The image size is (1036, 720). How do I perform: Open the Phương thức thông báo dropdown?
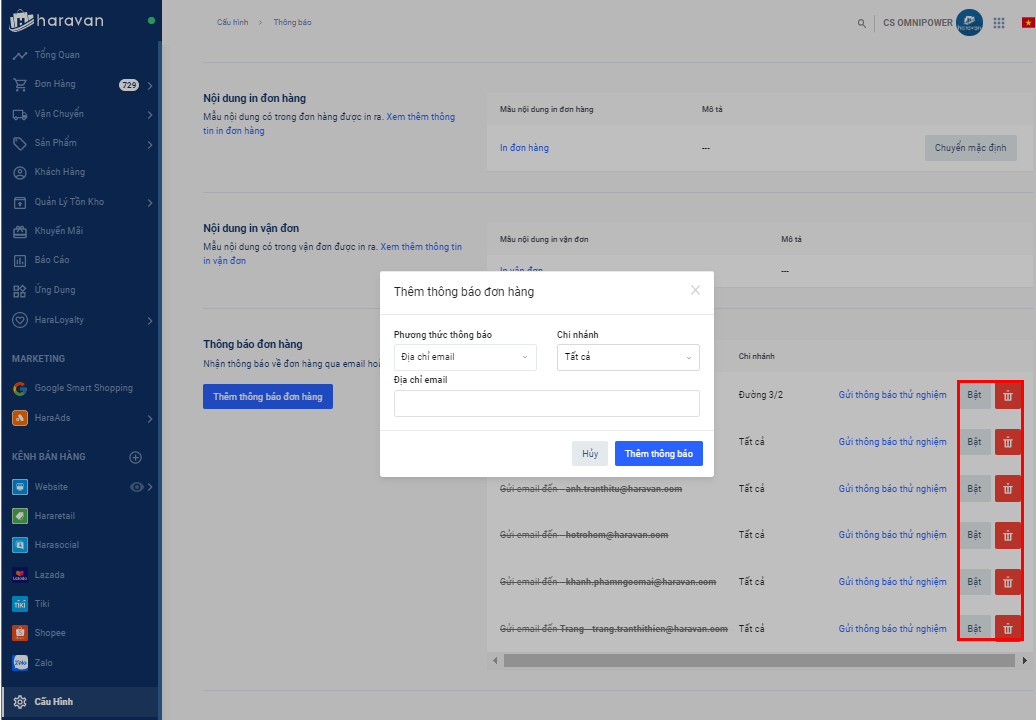click(465, 357)
